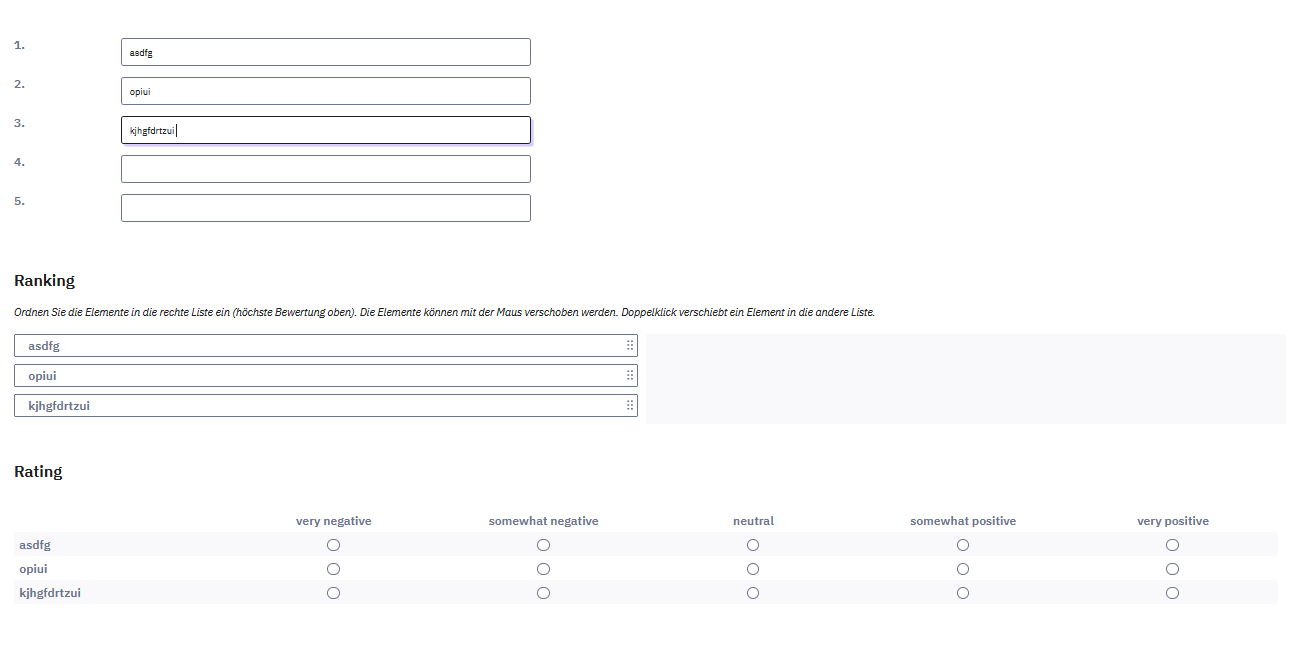This screenshot has height=650, width=1293.
Task: Focus the second text field containing opiui
Action: 326,91
